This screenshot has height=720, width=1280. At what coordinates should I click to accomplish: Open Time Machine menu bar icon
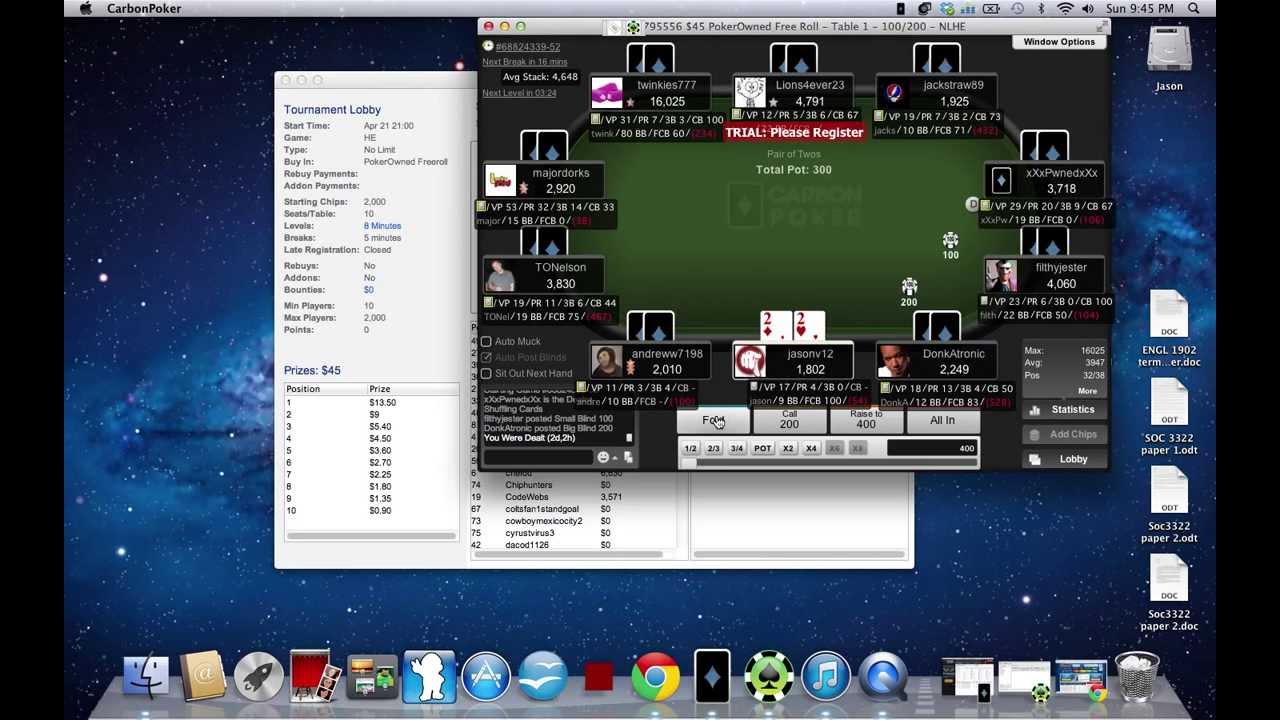(1017, 8)
